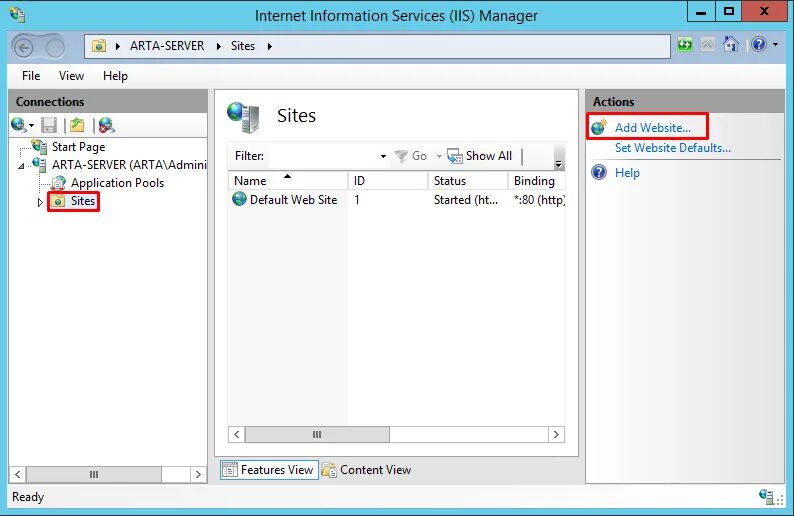794x516 pixels.
Task: Click the left arrow of the Connections scrollbar
Action: click(18, 474)
